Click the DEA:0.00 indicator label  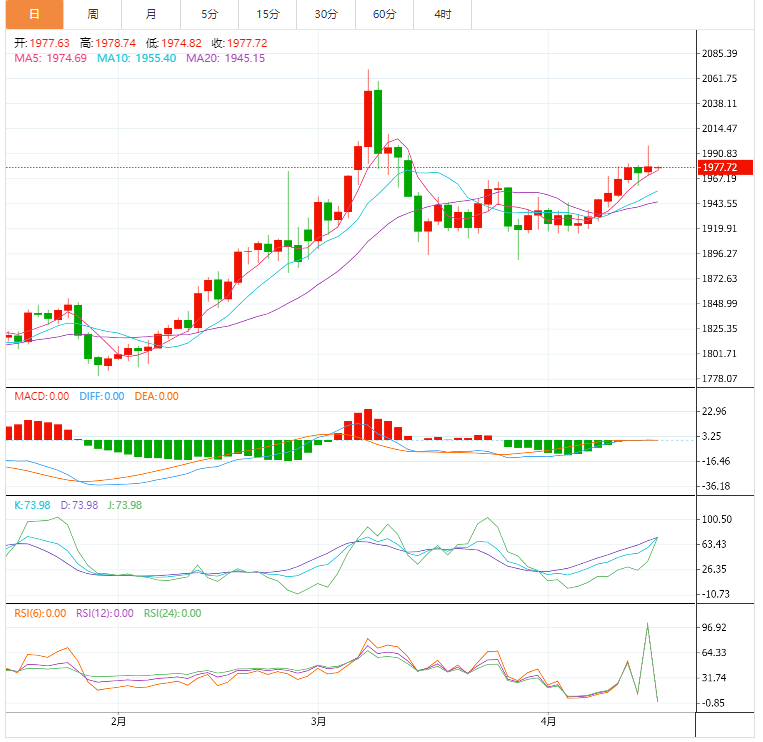[x=157, y=397]
